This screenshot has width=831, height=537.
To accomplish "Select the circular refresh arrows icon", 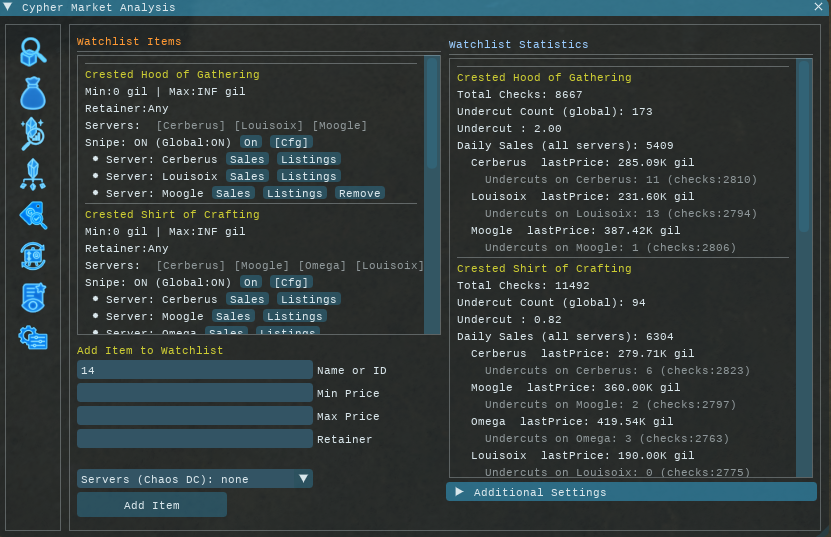I will tap(33, 256).
